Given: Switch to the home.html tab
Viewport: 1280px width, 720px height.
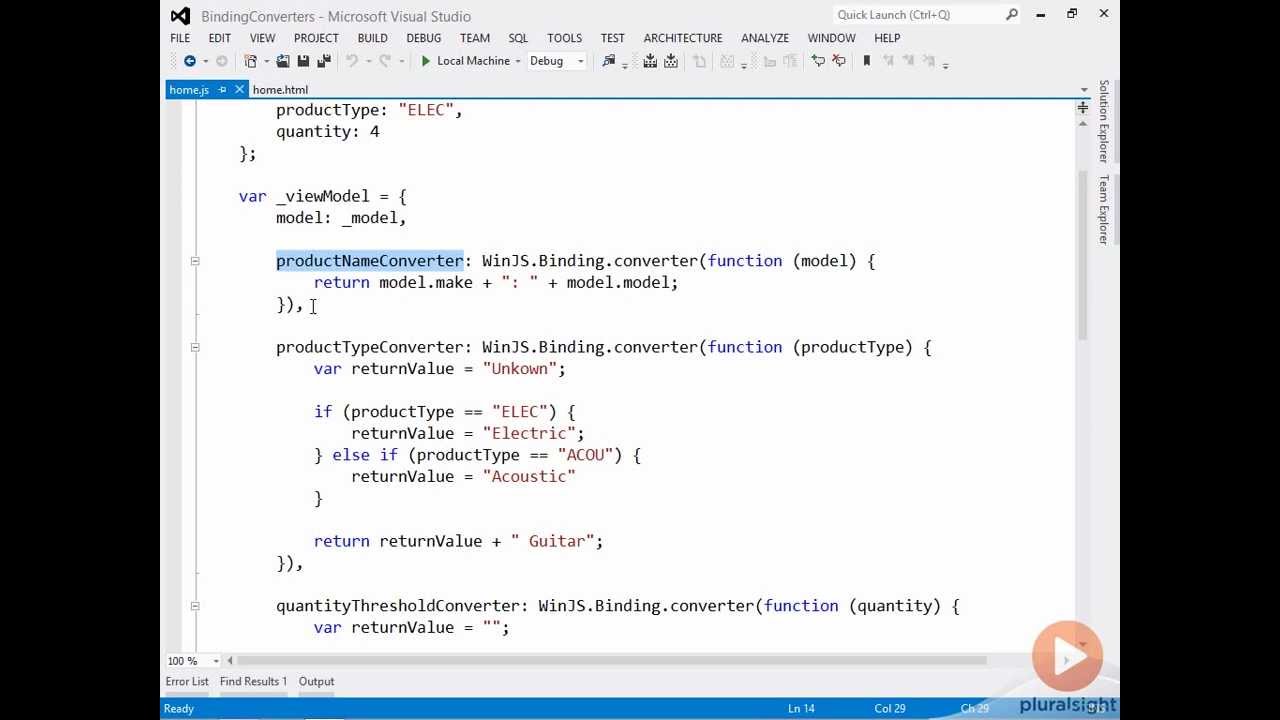Looking at the screenshot, I should tap(280, 90).
